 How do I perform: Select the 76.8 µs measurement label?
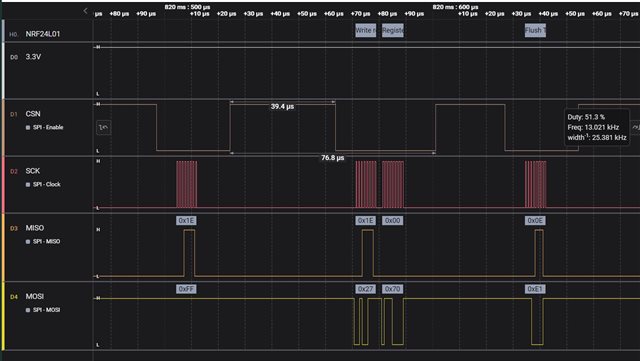tap(332, 158)
